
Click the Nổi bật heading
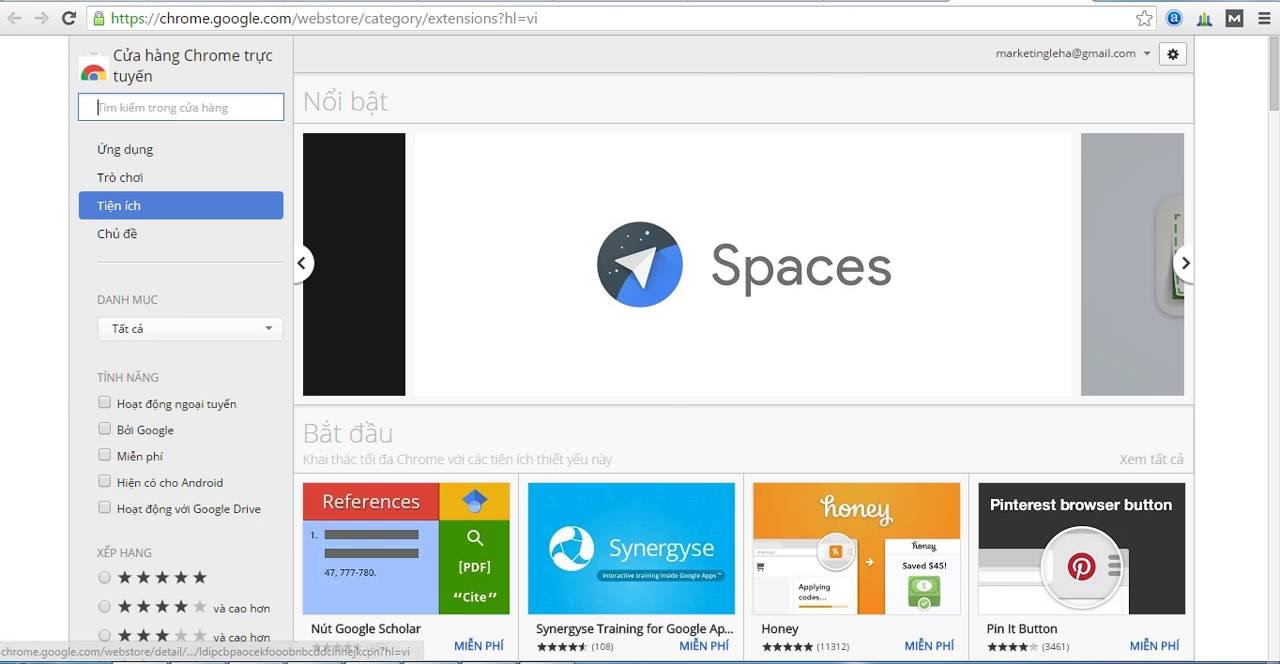[345, 101]
